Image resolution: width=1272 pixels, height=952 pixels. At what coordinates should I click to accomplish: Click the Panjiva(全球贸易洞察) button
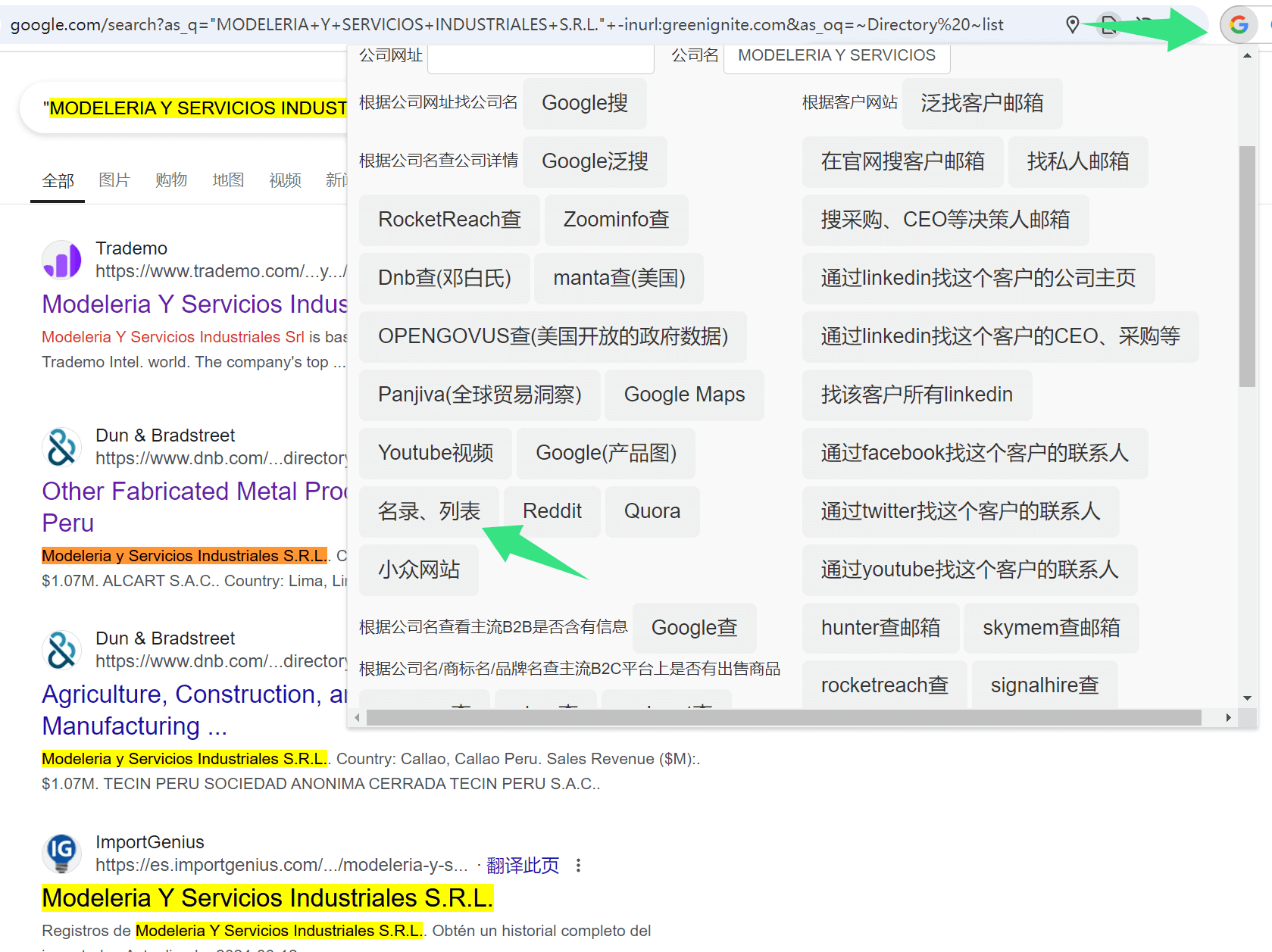click(480, 395)
